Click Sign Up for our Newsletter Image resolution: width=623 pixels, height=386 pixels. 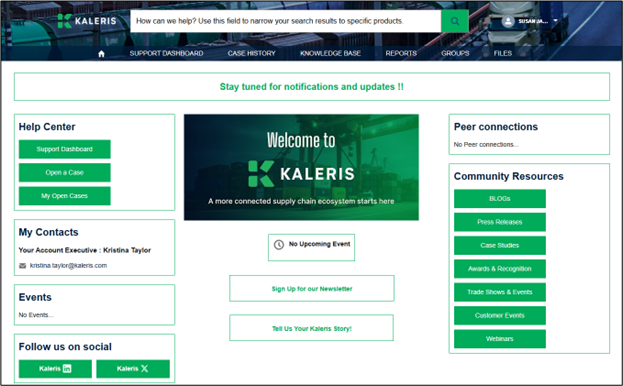312,289
